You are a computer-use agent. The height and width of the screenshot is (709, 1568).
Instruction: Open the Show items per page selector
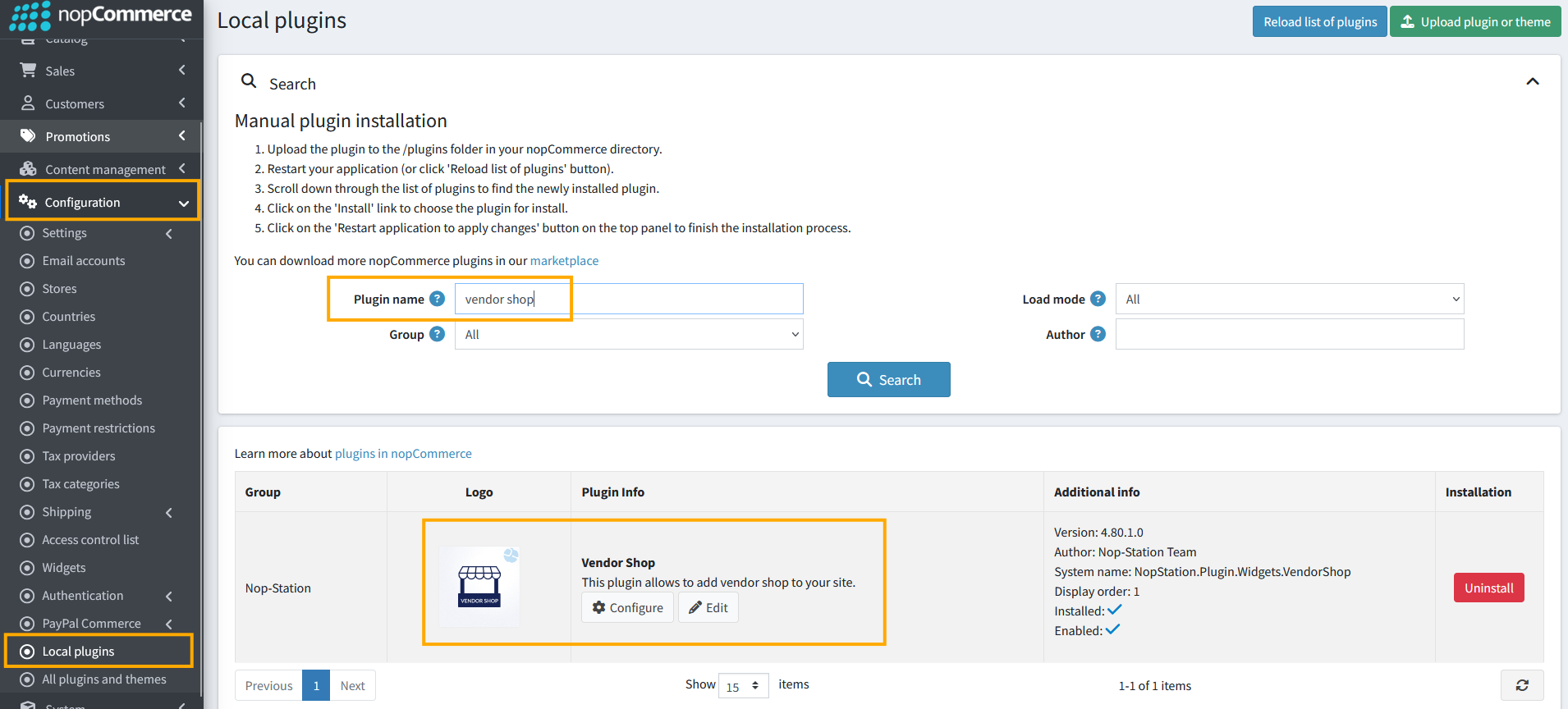pyautogui.click(x=743, y=686)
